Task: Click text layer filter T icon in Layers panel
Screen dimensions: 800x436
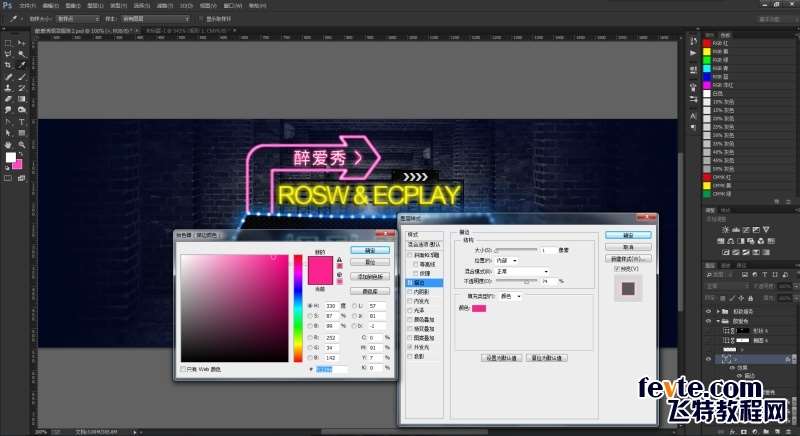Action: tap(764, 274)
